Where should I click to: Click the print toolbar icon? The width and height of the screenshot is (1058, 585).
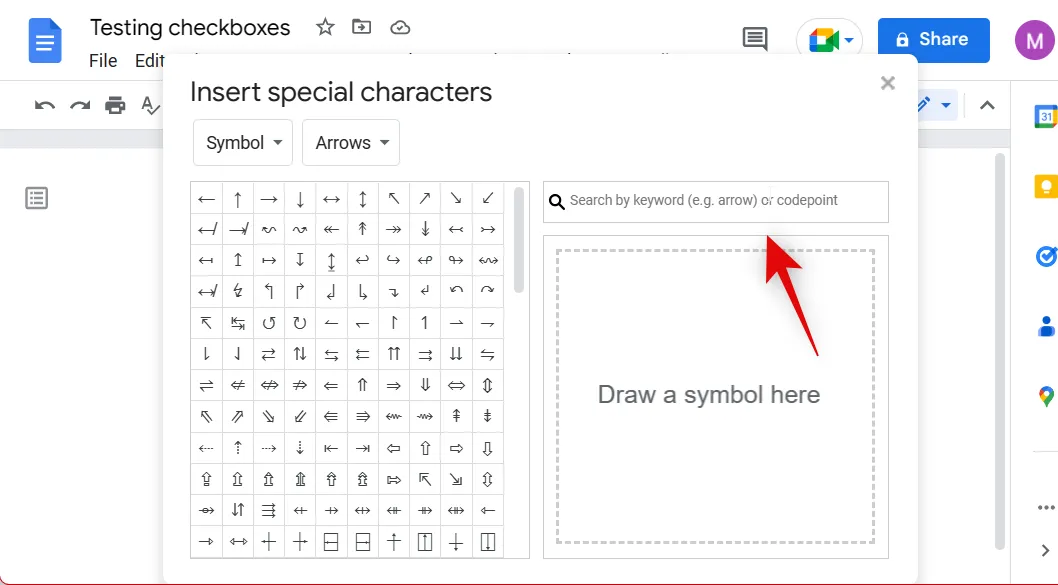pos(115,105)
